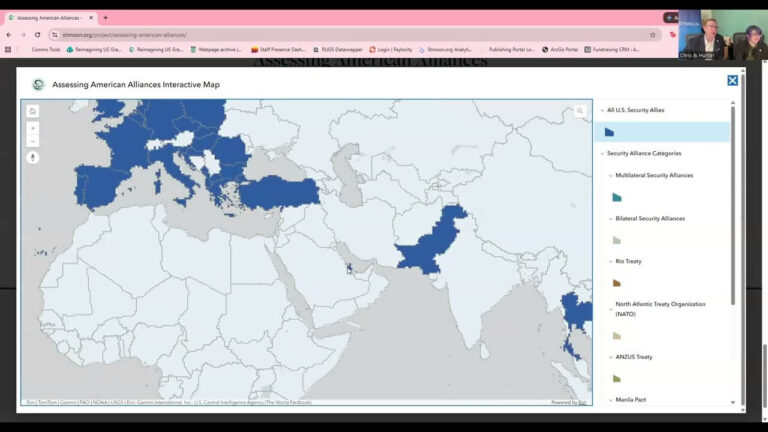Reload the page with the refresh icon
Viewport: 768px width, 432px height.
tap(37, 35)
